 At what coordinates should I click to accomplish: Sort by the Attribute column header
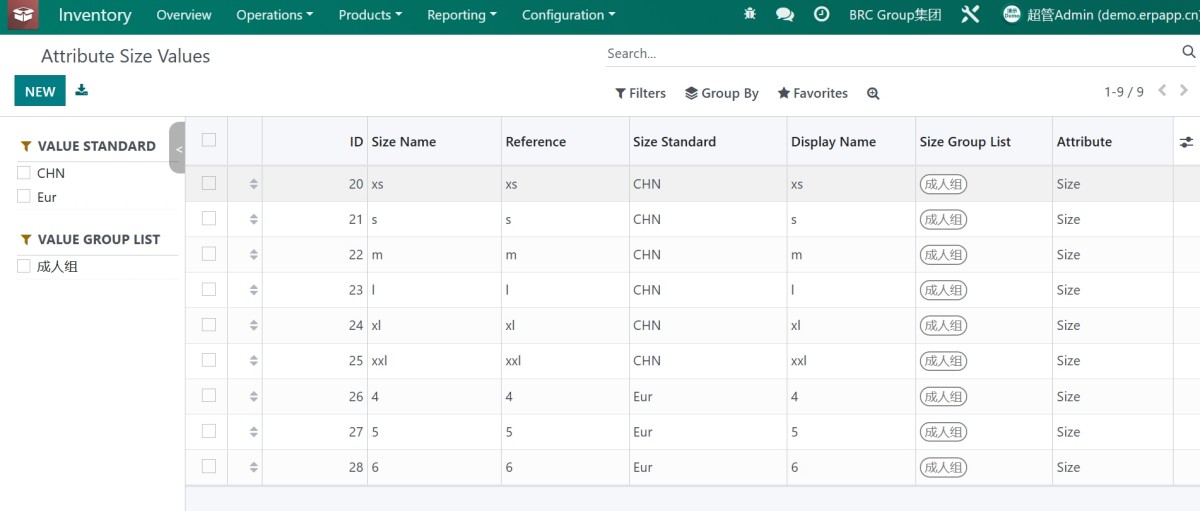click(1112, 142)
